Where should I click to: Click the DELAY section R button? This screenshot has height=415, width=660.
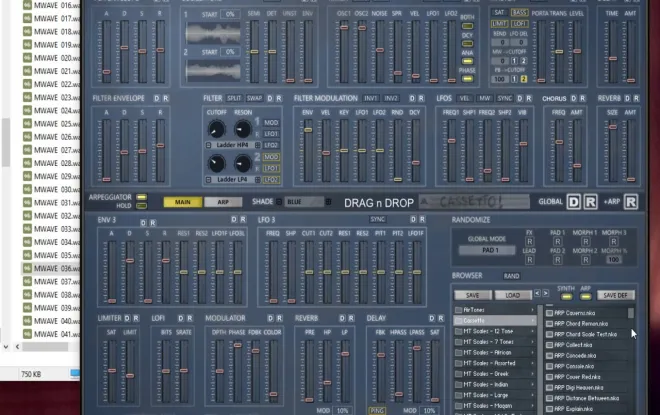(x=441, y=318)
